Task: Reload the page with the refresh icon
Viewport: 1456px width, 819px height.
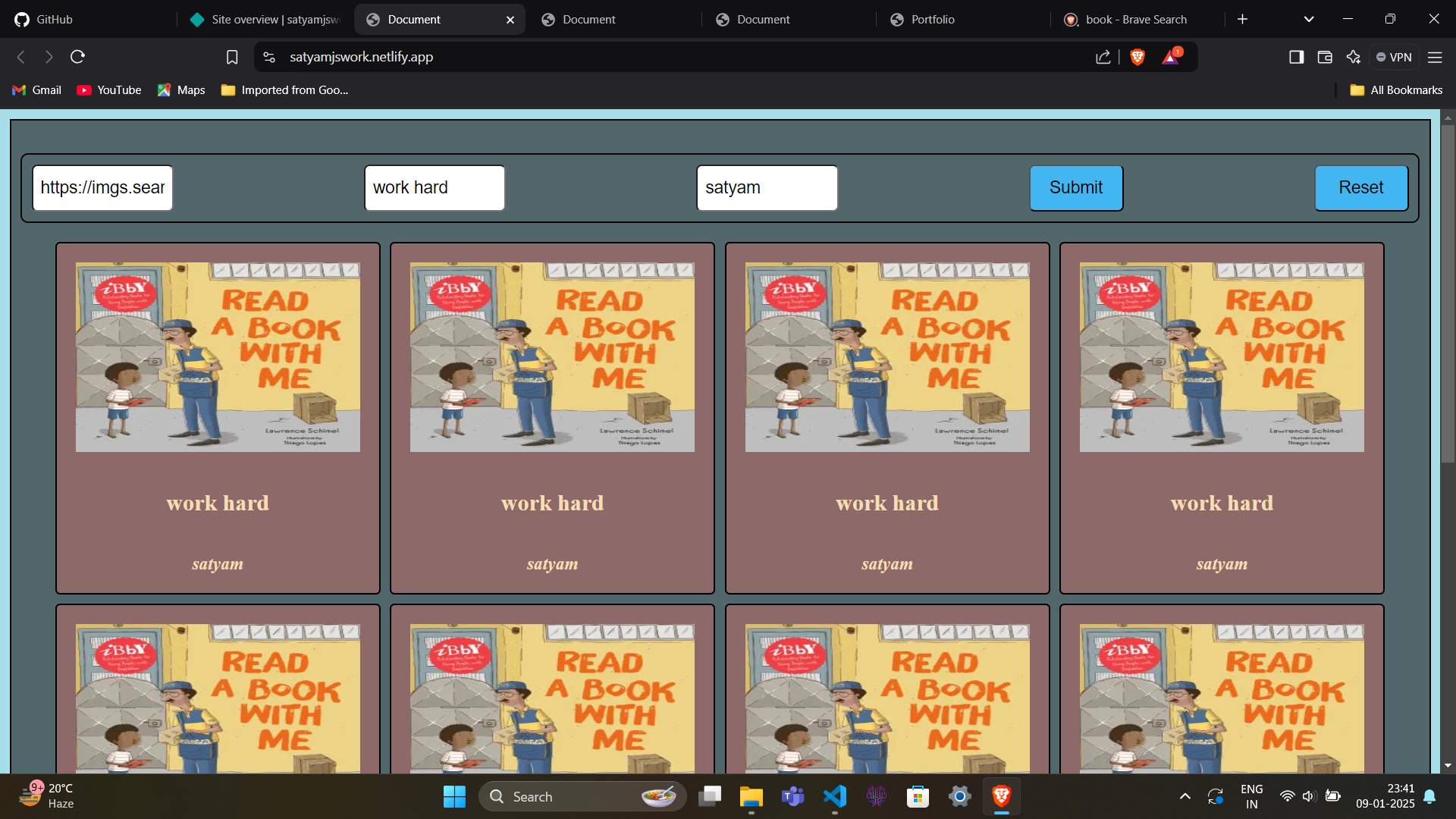Action: [77, 57]
